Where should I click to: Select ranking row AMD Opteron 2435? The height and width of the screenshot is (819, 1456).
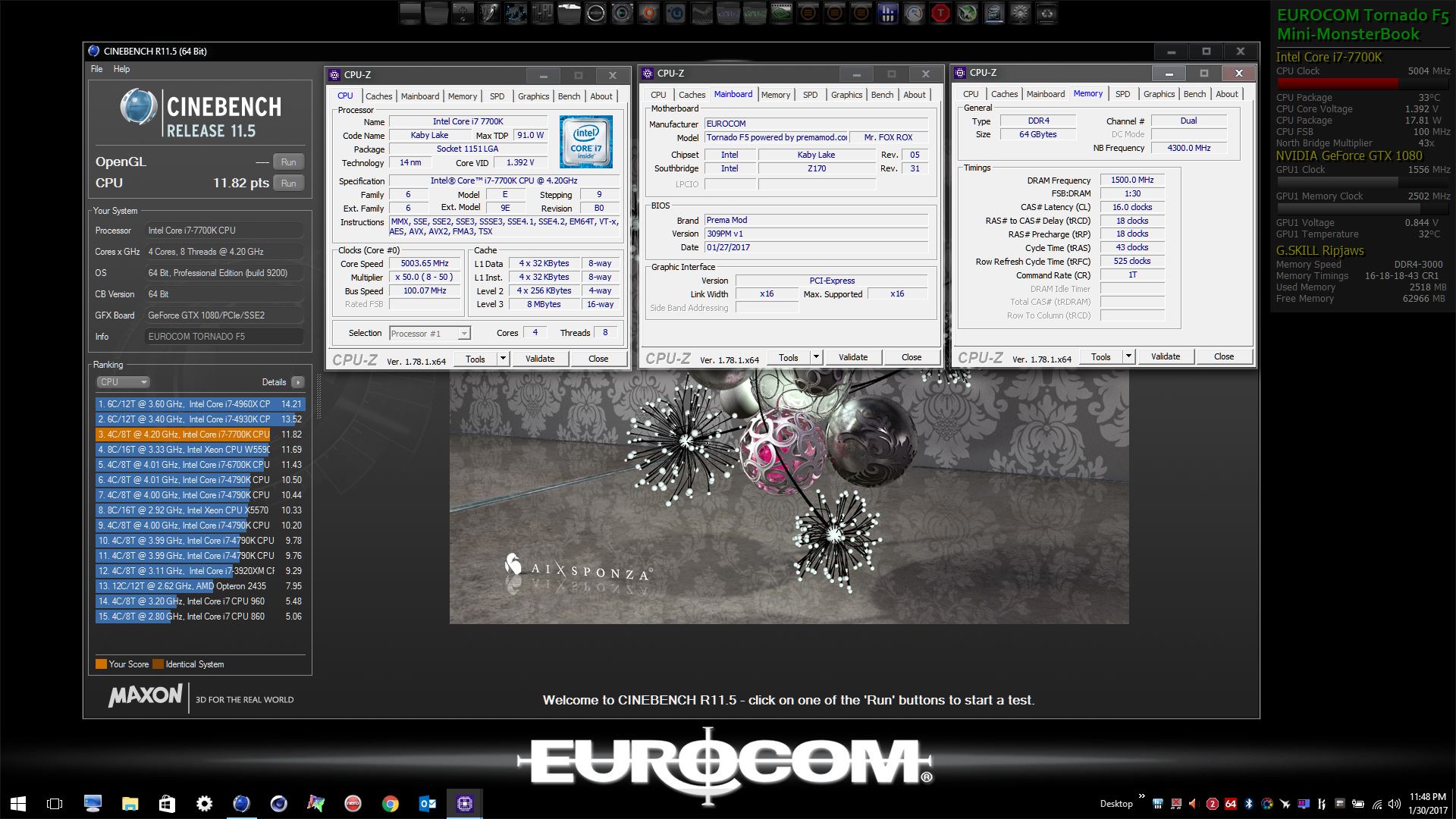200,586
